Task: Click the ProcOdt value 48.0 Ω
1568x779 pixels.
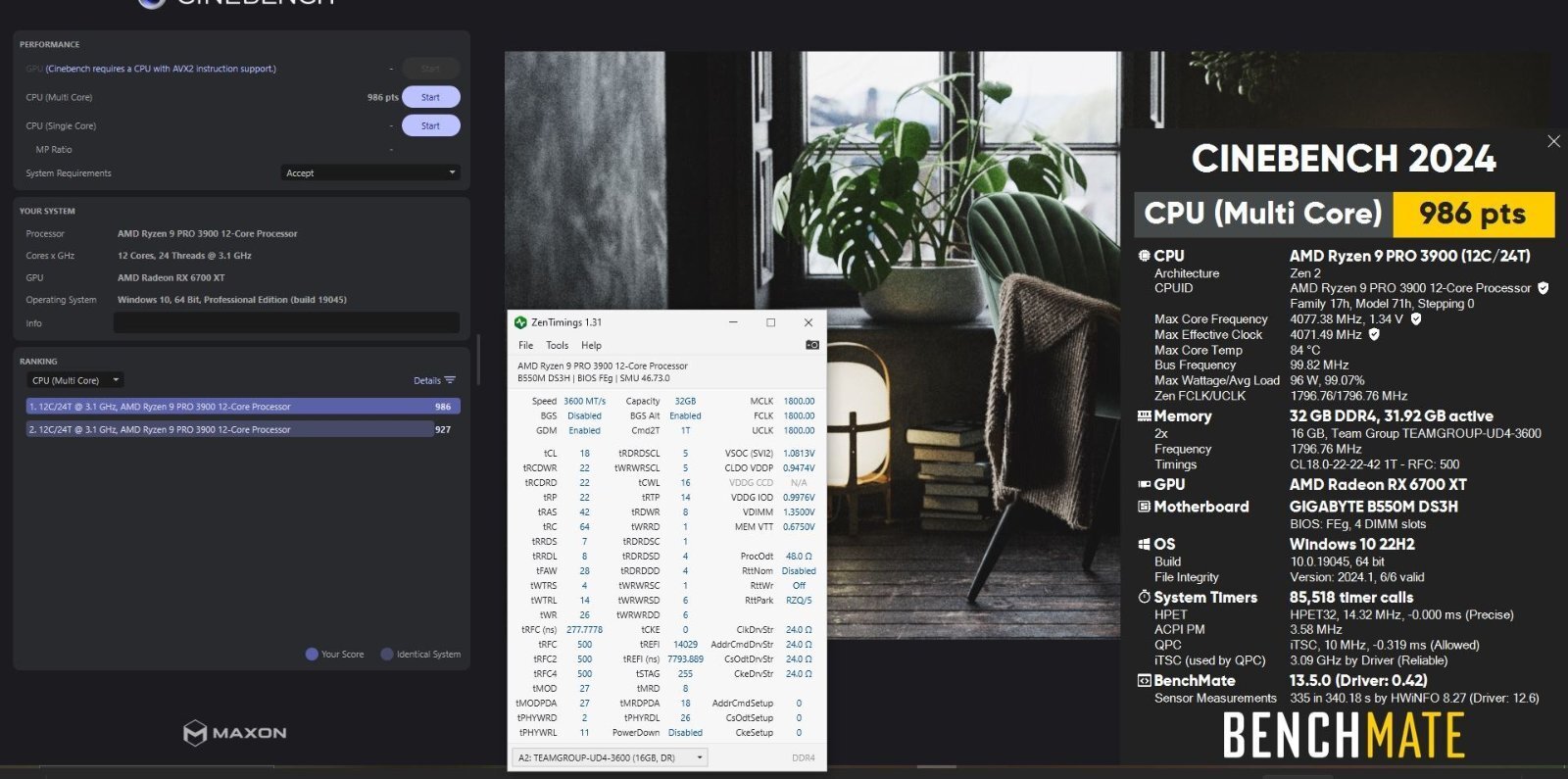Action: 799,557
